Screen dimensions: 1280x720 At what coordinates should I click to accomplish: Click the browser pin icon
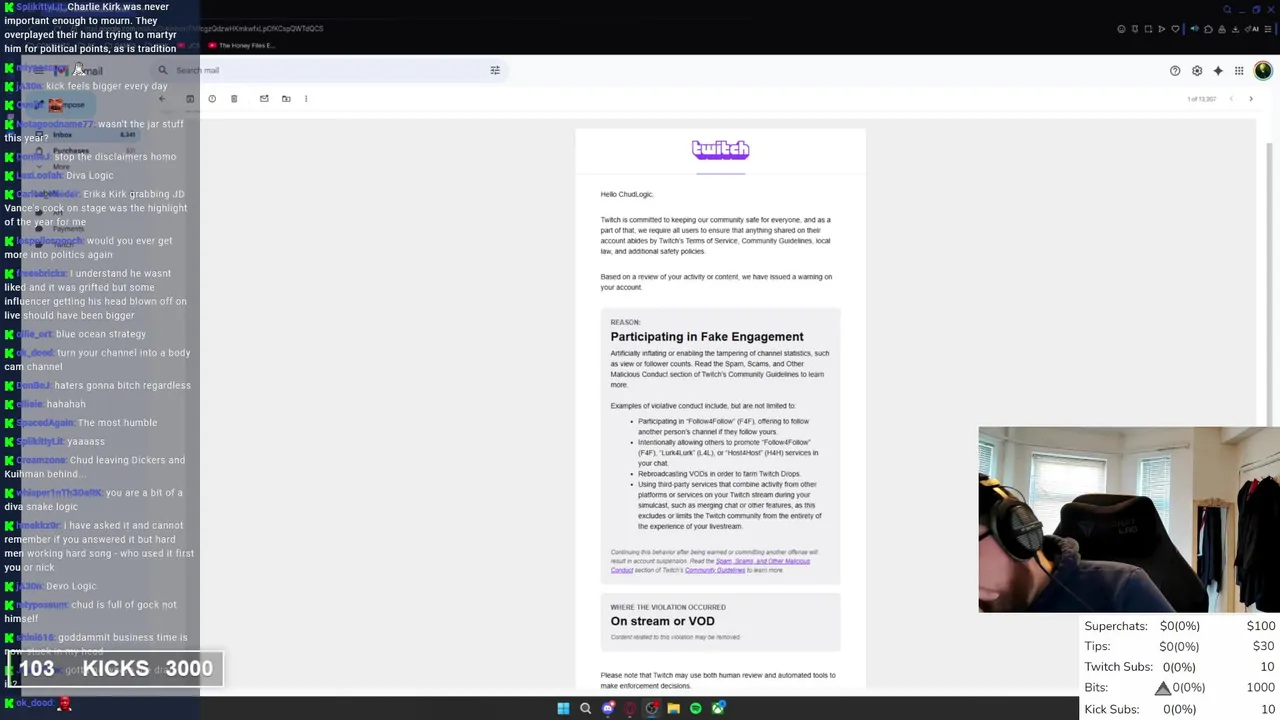pos(1135,29)
